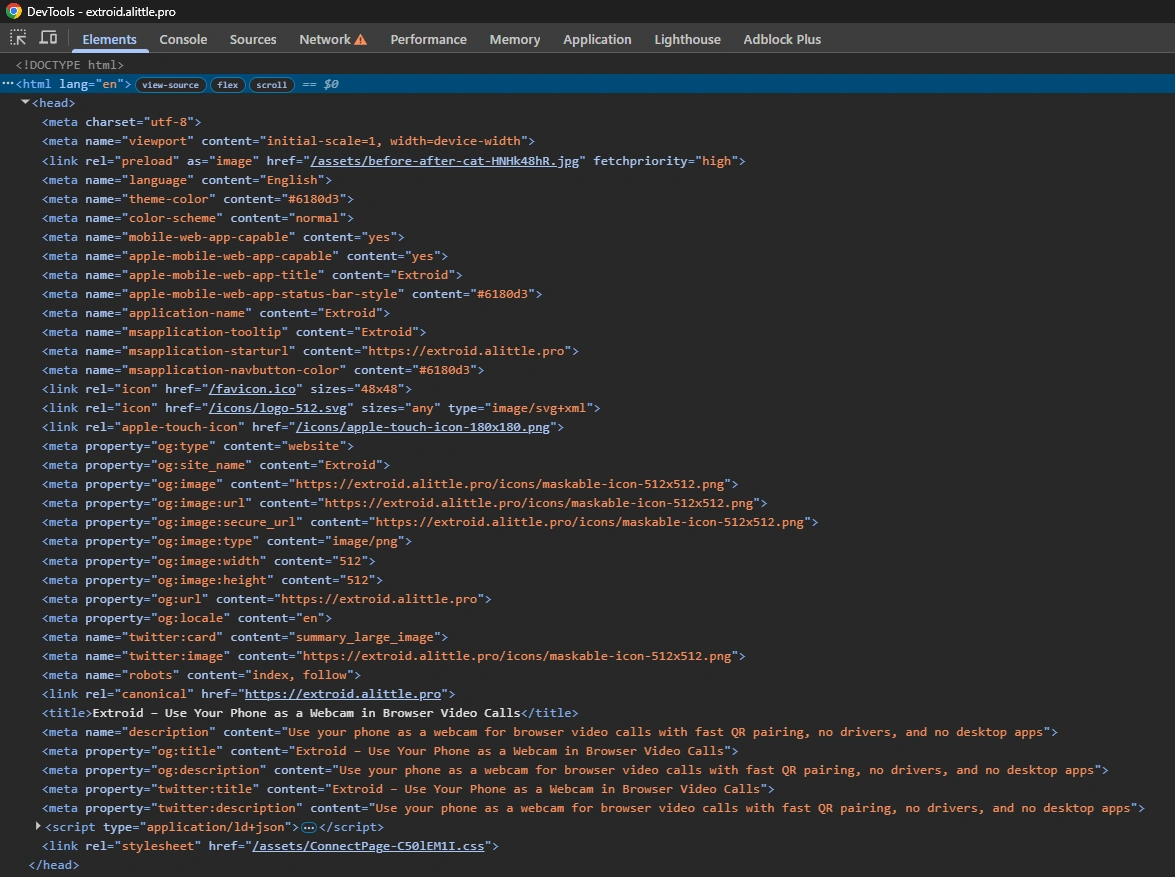Follow the canonical https://extroid.alittle.pro link
The image size is (1175, 877).
coord(342,693)
